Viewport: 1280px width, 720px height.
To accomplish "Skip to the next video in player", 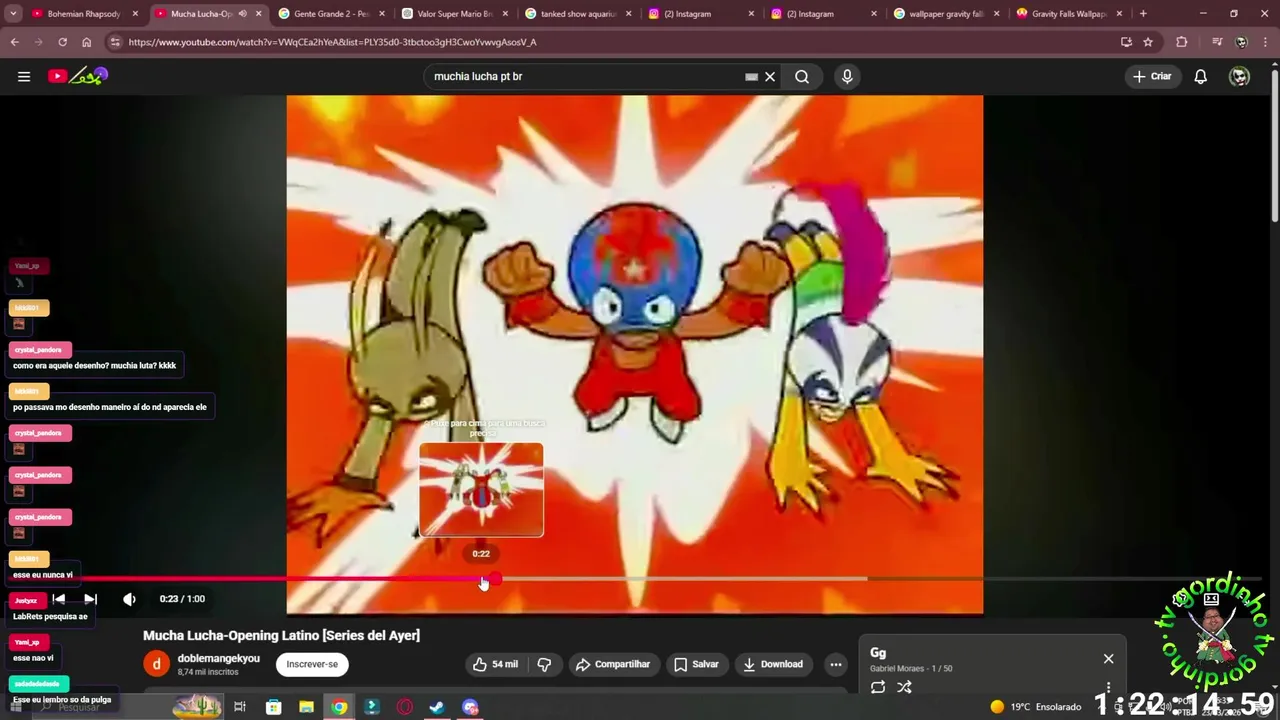I will 90,599.
